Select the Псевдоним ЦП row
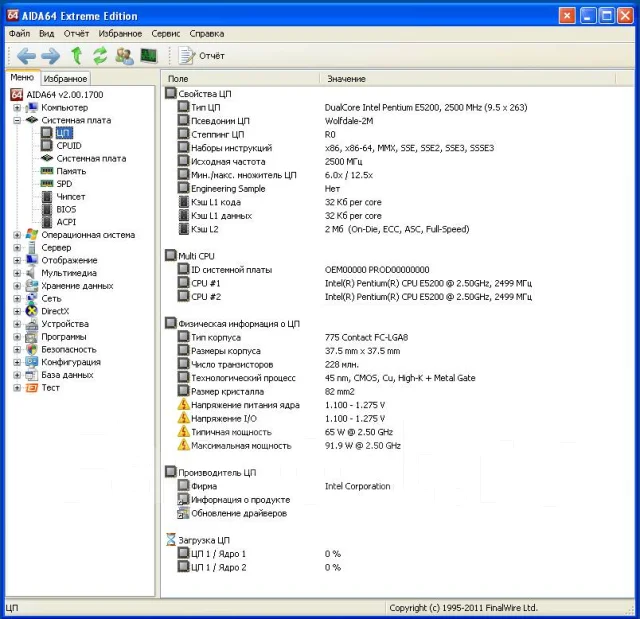This screenshot has height=619, width=640. tap(276, 121)
